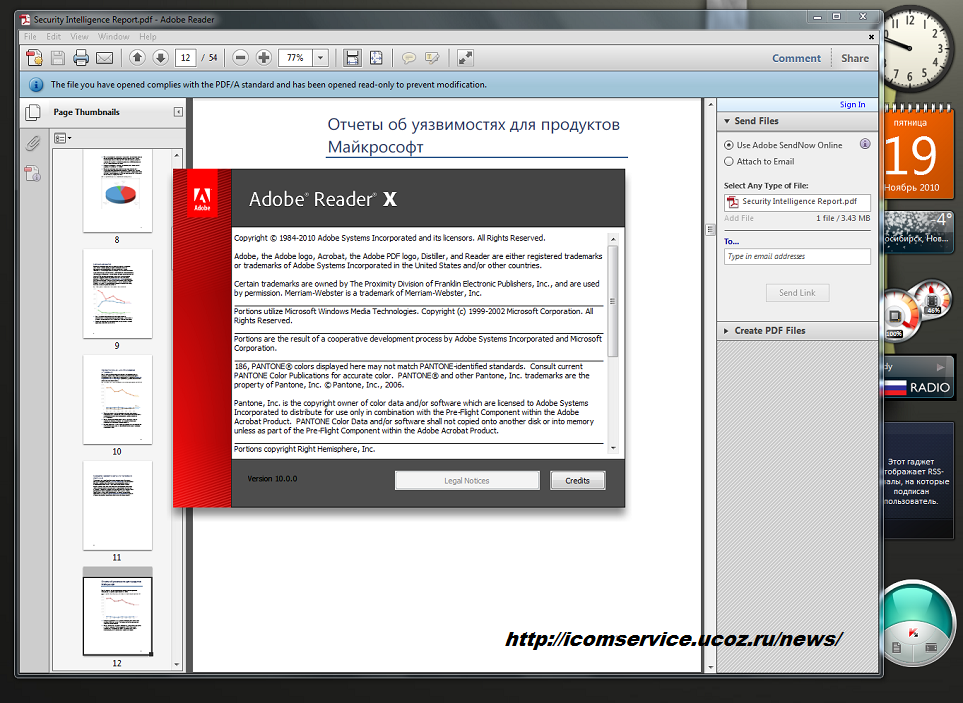The image size is (963, 703).
Task: Click the Create PDF online icon
Action: point(34,58)
